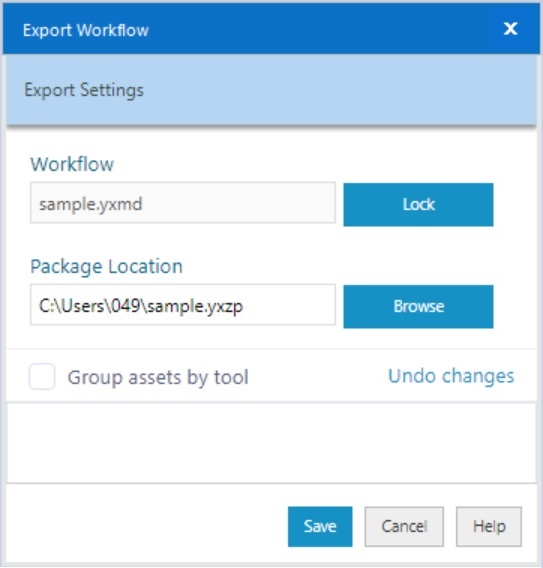Image resolution: width=543 pixels, height=568 pixels.
Task: Click the 'Export Settings' heading text
Action: coord(84,90)
